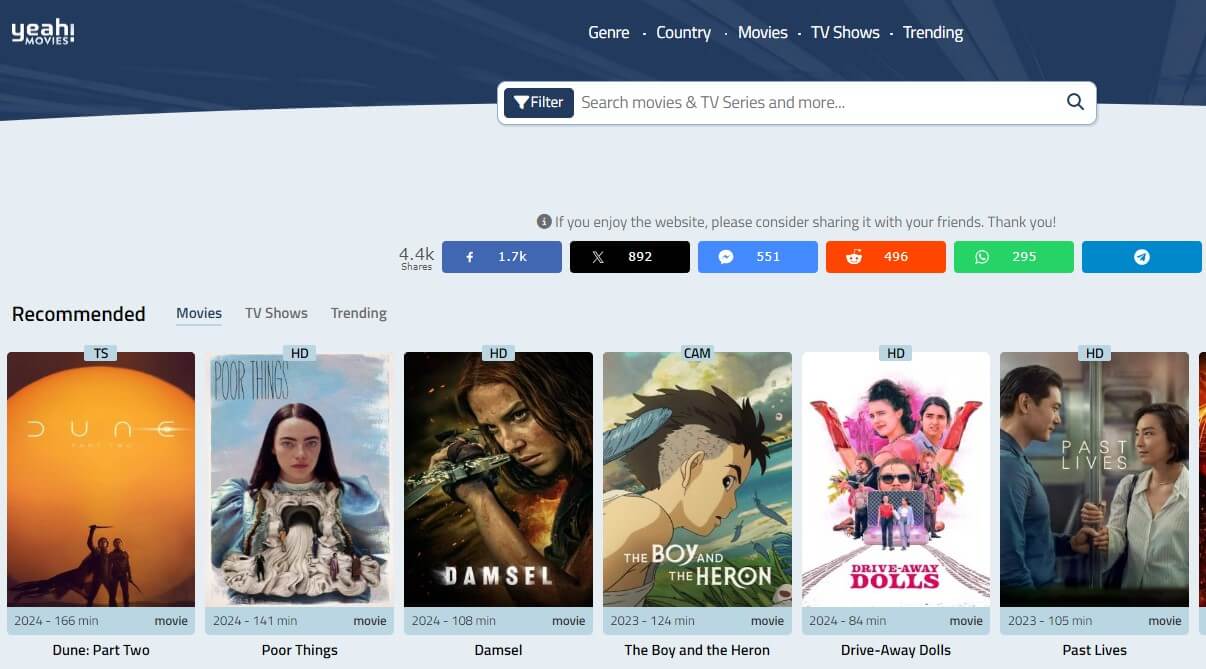Share the site via WhatsApp
The width and height of the screenshot is (1206, 669).
1014,257
